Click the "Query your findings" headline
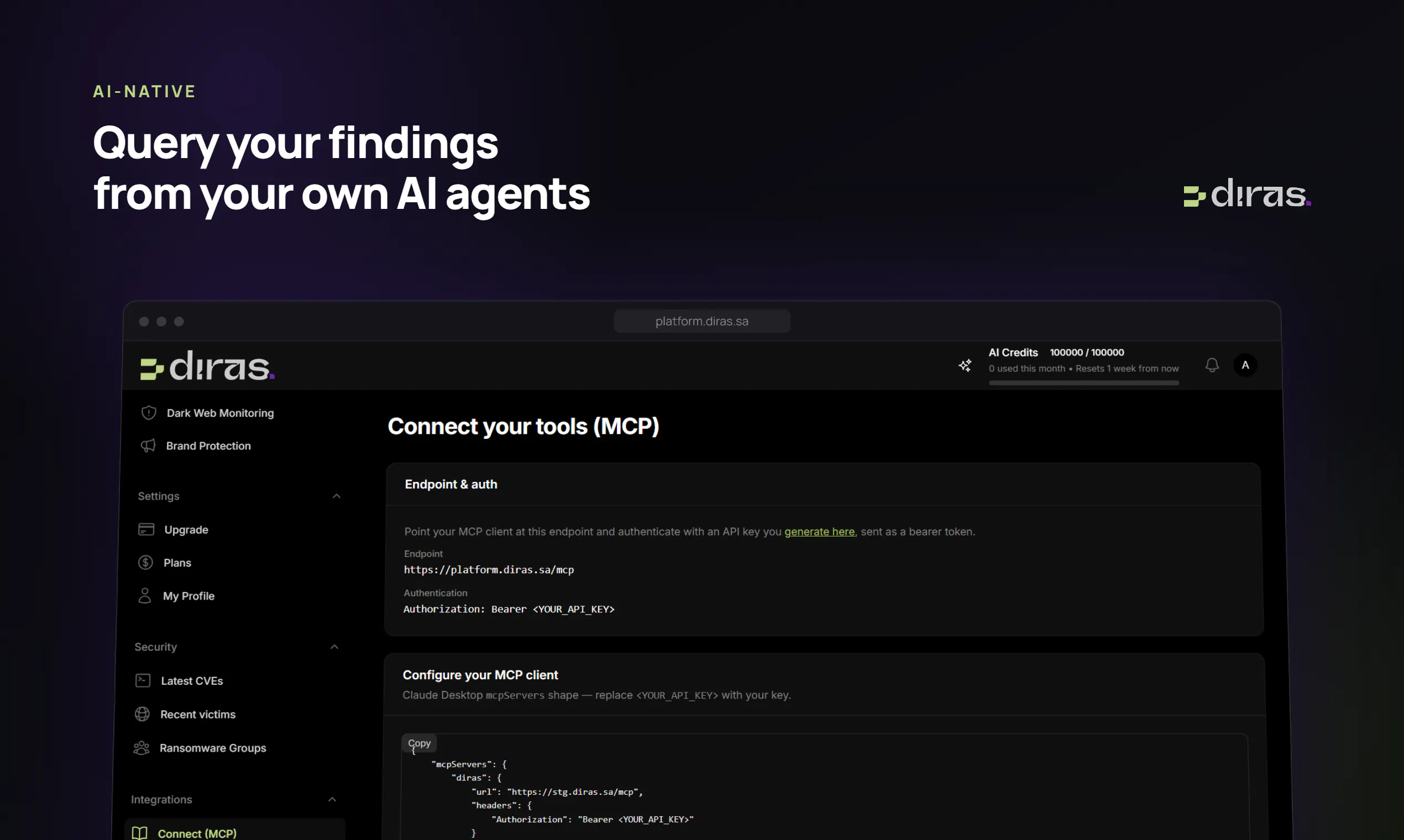 [x=295, y=144]
